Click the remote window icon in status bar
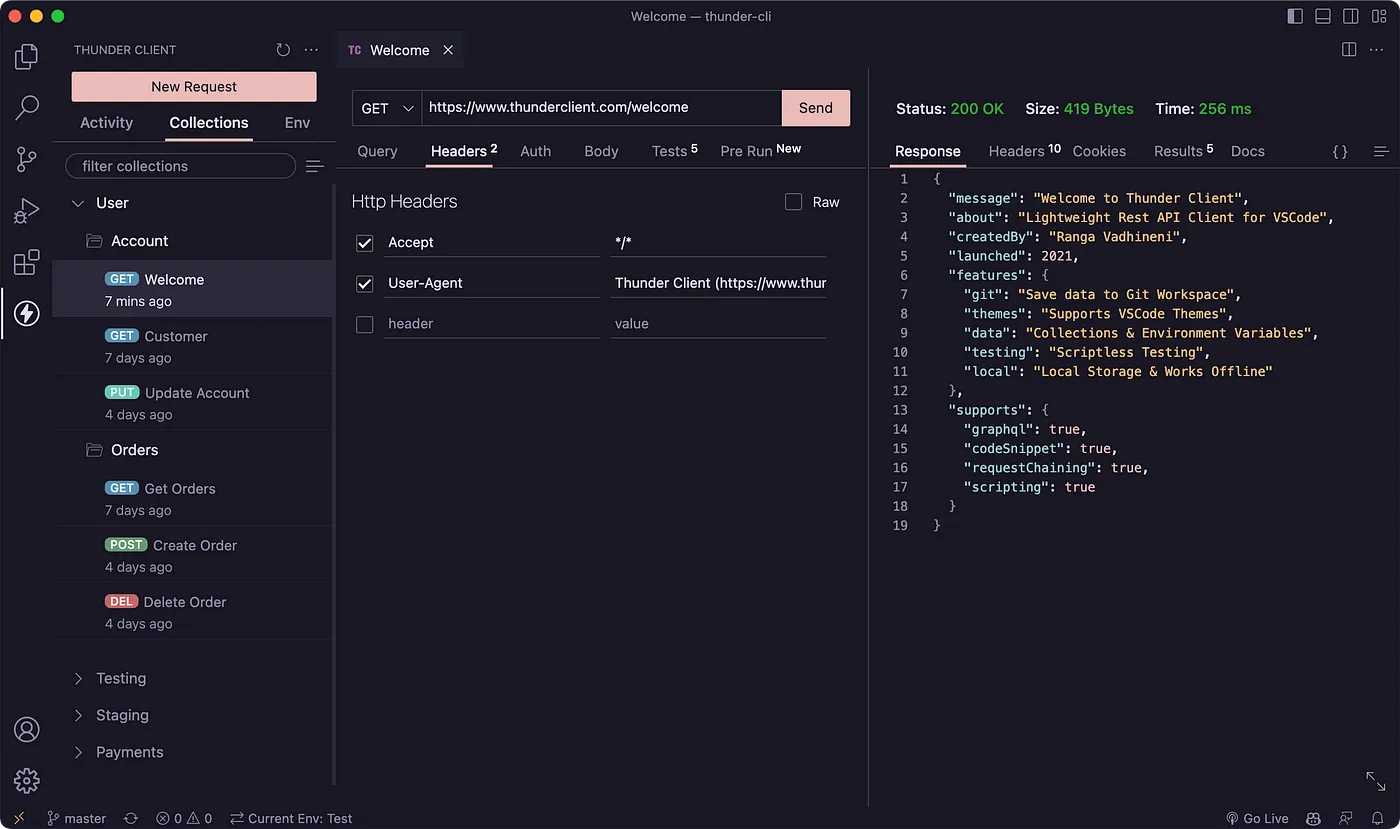 (18, 818)
